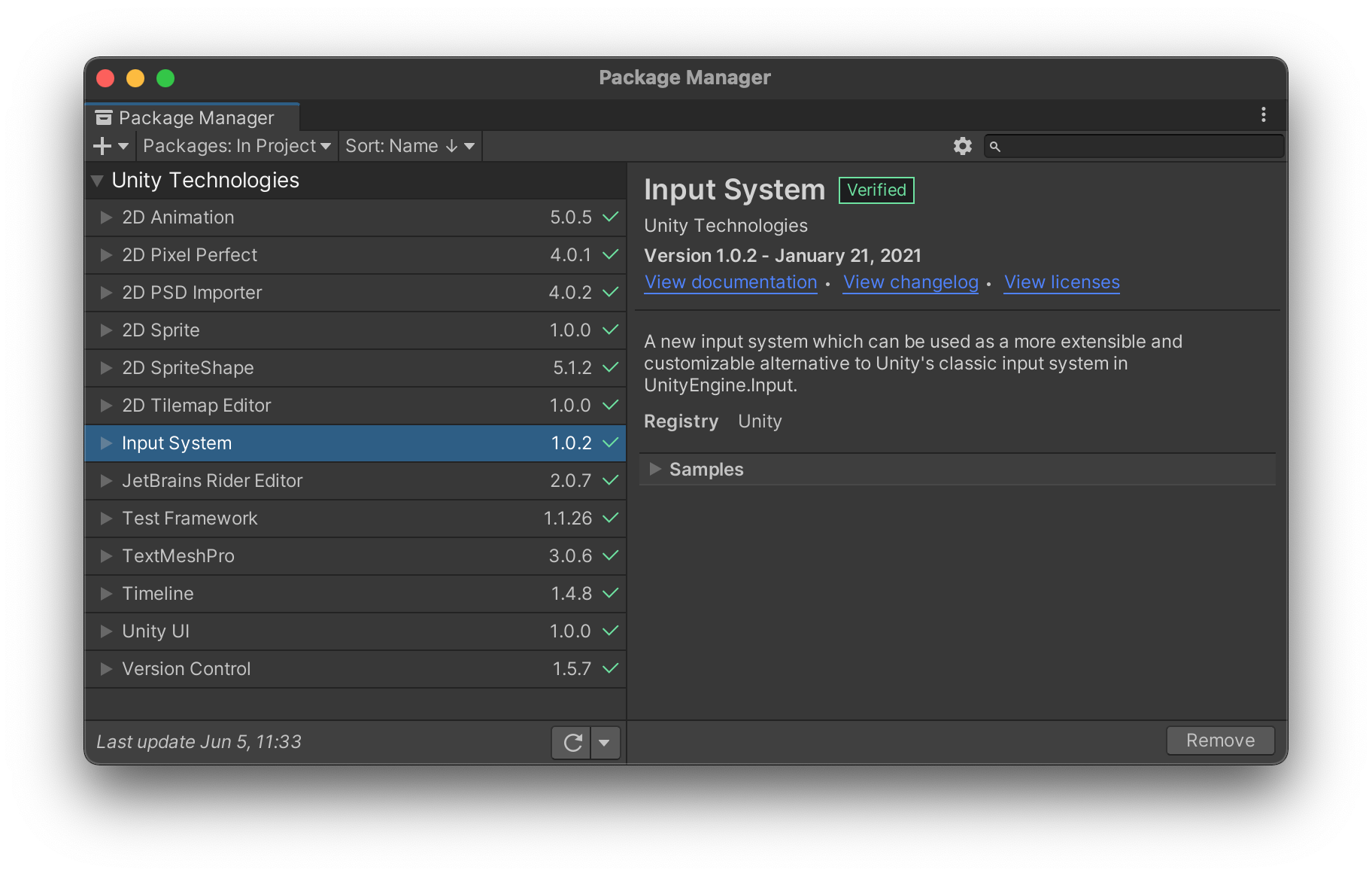Image resolution: width=1372 pixels, height=876 pixels.
Task: Expand the 2D Sprite package arrow
Action: coord(106,330)
